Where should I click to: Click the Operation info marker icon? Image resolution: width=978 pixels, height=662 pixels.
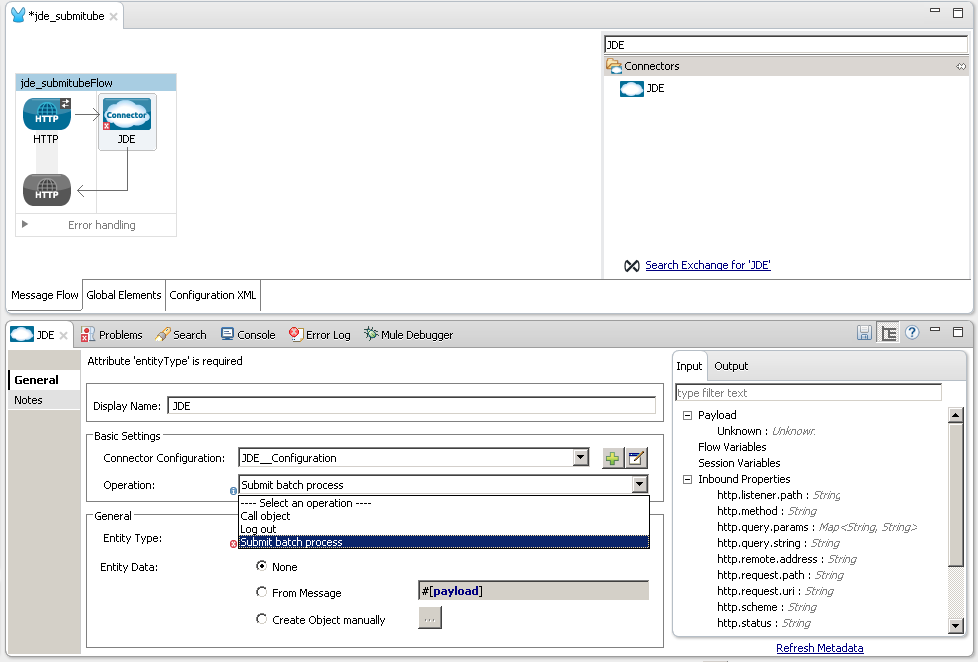(233, 491)
